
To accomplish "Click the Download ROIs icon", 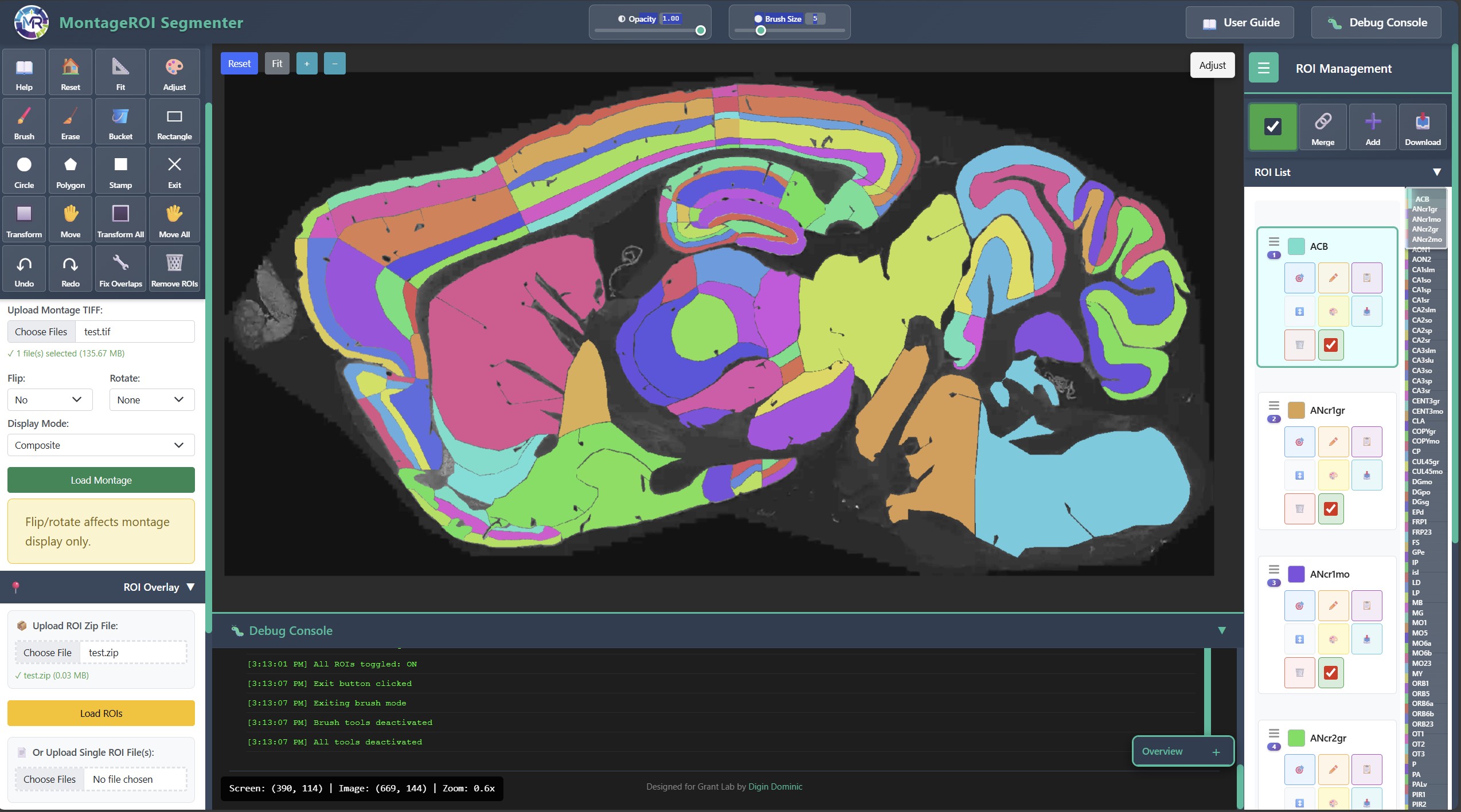I will (1422, 127).
